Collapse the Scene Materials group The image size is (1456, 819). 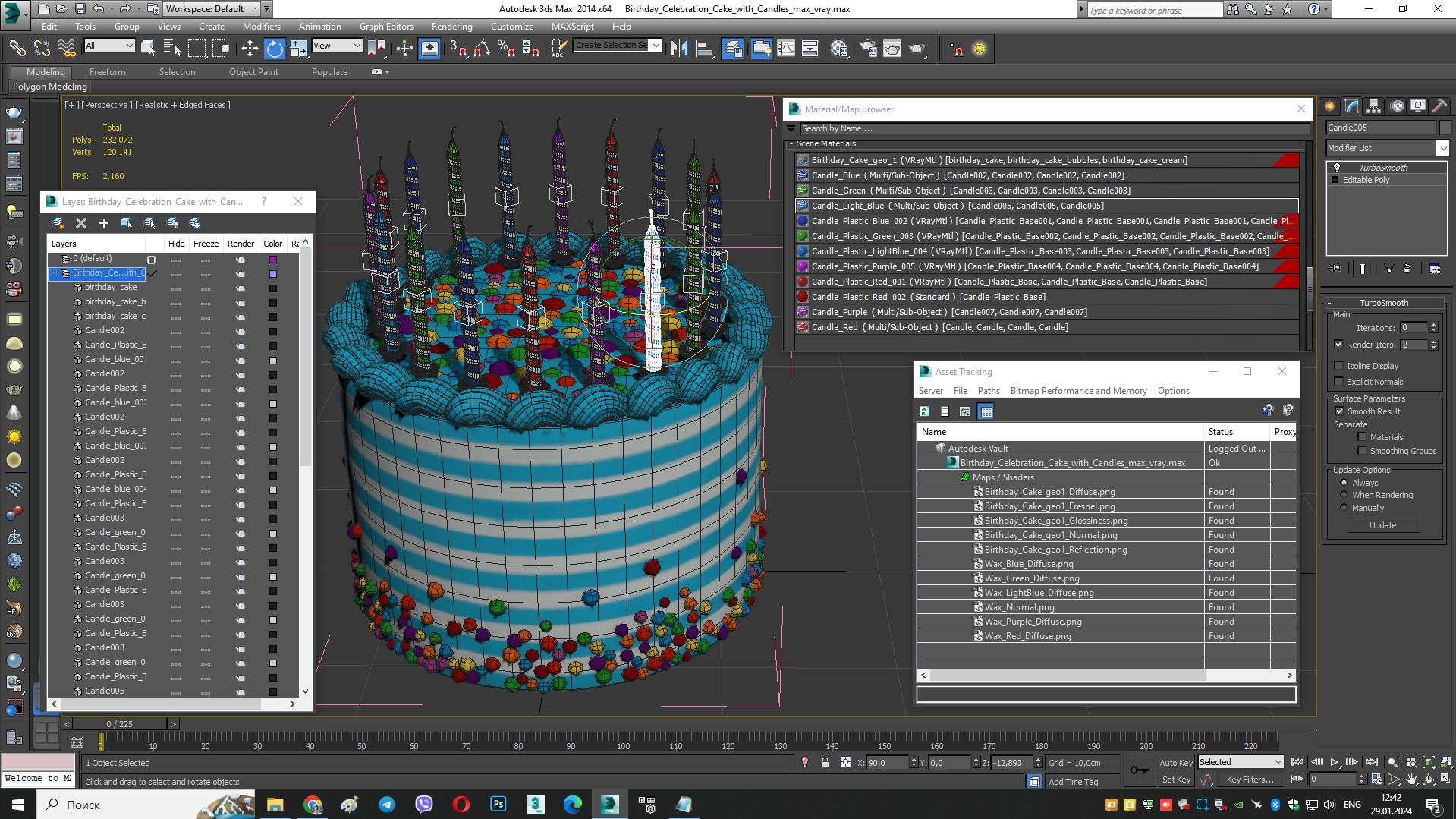click(x=791, y=143)
